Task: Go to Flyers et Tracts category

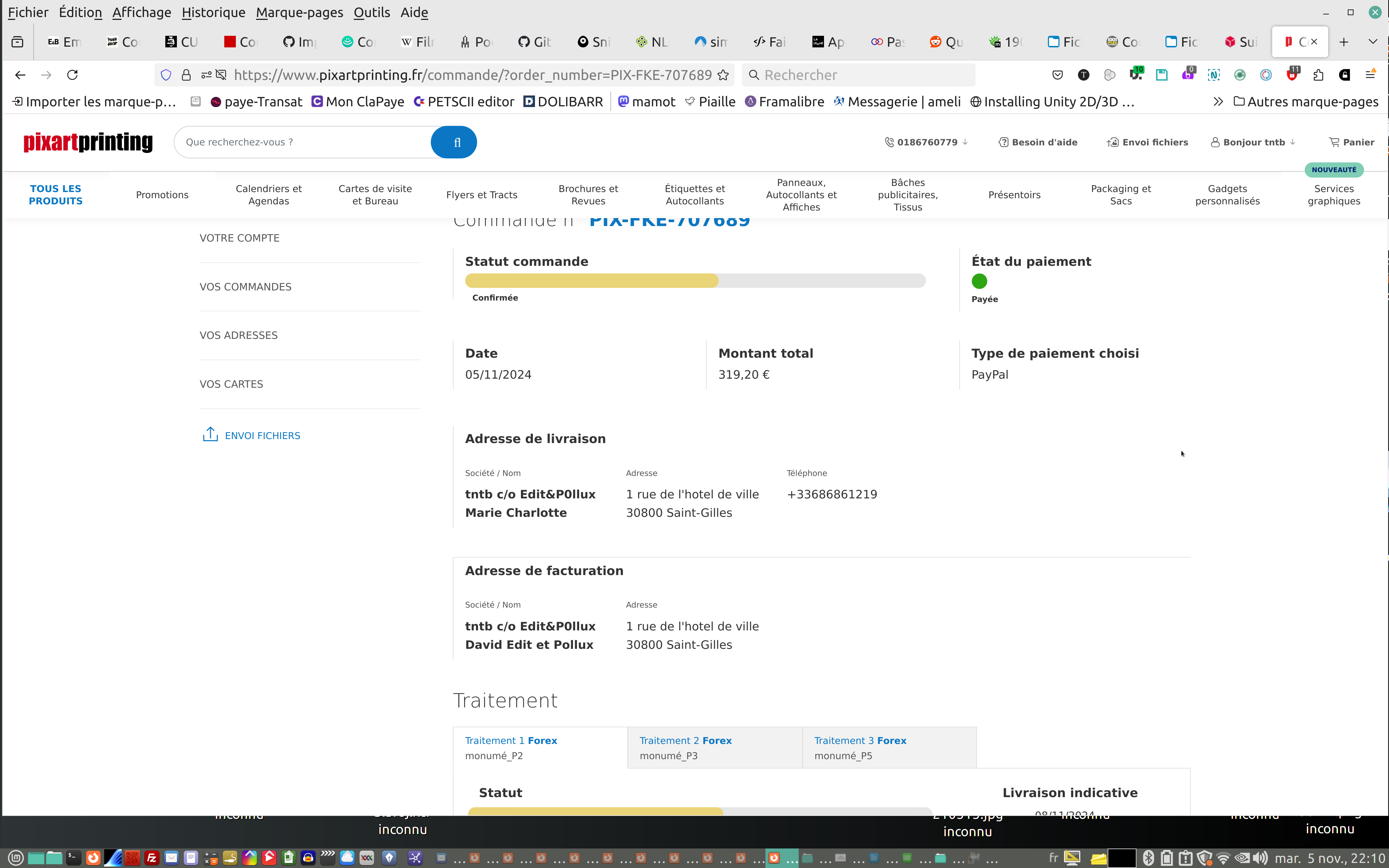Action: [x=481, y=195]
